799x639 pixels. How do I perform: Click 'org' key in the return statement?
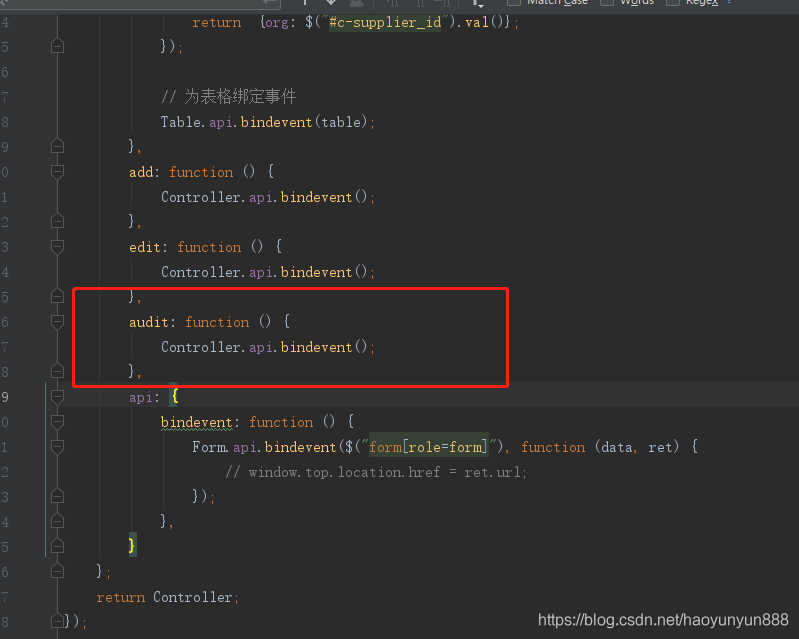point(277,23)
